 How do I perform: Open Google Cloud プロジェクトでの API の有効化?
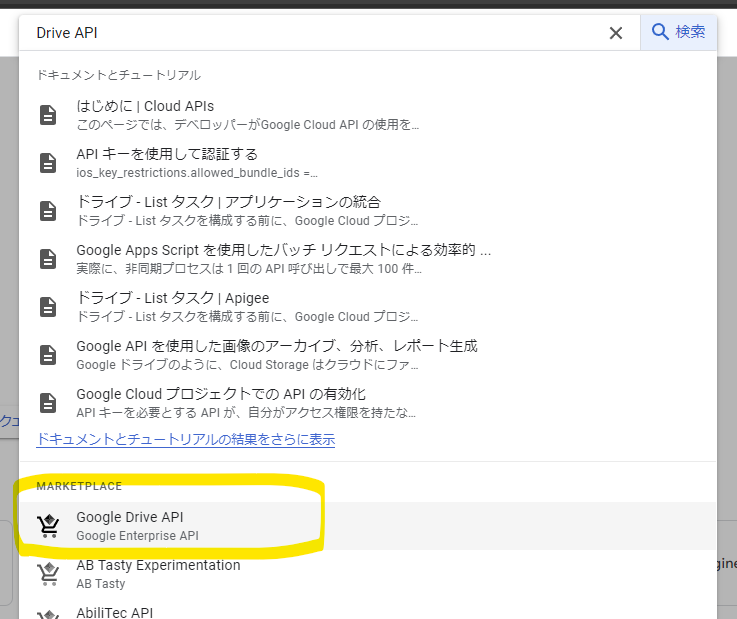click(368, 403)
